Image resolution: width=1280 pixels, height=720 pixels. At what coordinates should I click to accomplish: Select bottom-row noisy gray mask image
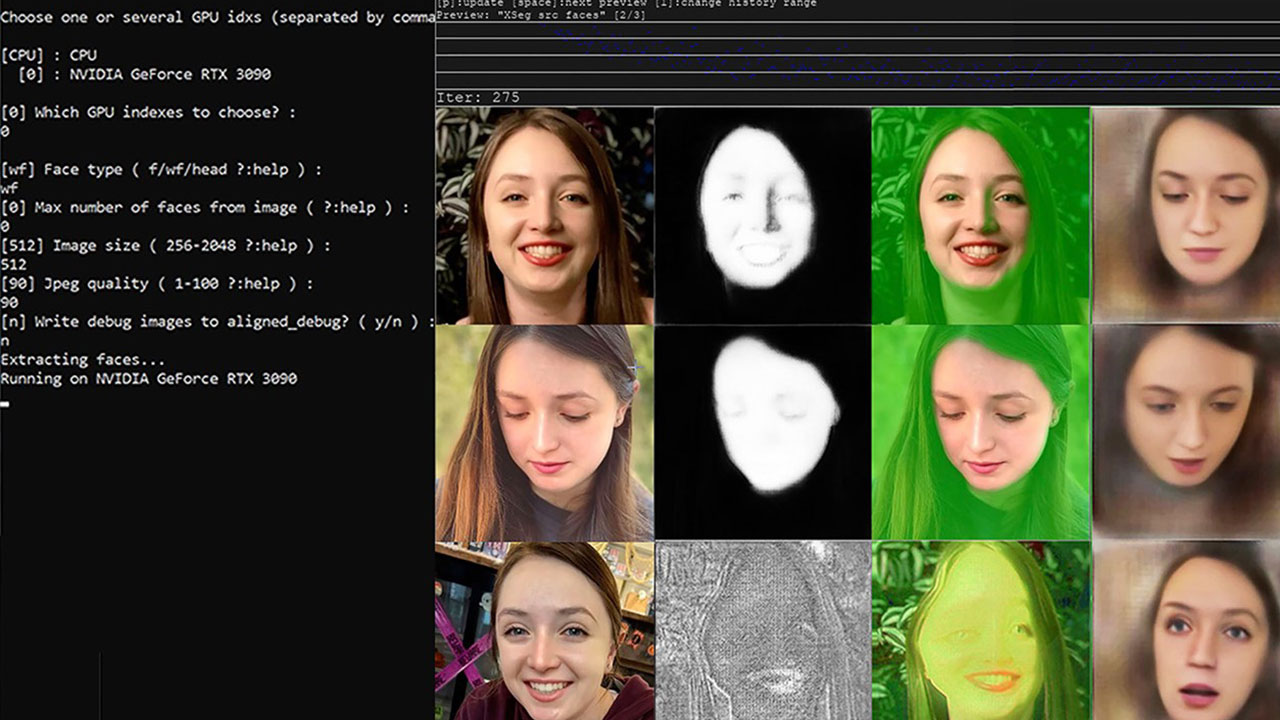click(x=763, y=631)
